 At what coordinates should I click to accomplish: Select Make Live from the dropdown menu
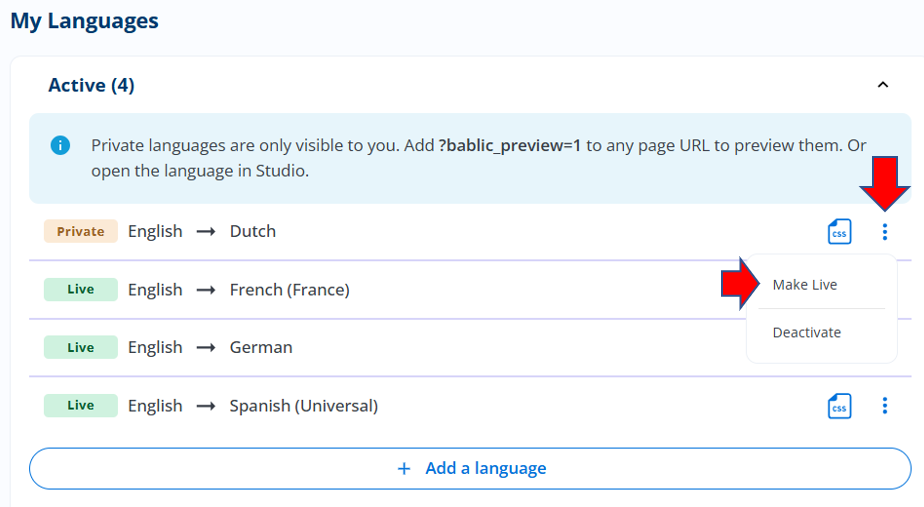pos(805,285)
